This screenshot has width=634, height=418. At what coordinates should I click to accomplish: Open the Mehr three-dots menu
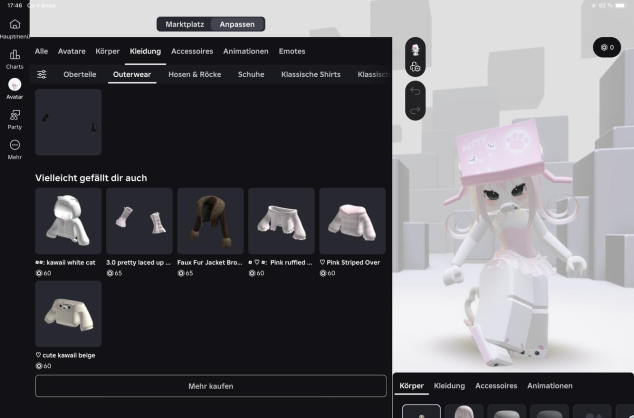click(14, 146)
